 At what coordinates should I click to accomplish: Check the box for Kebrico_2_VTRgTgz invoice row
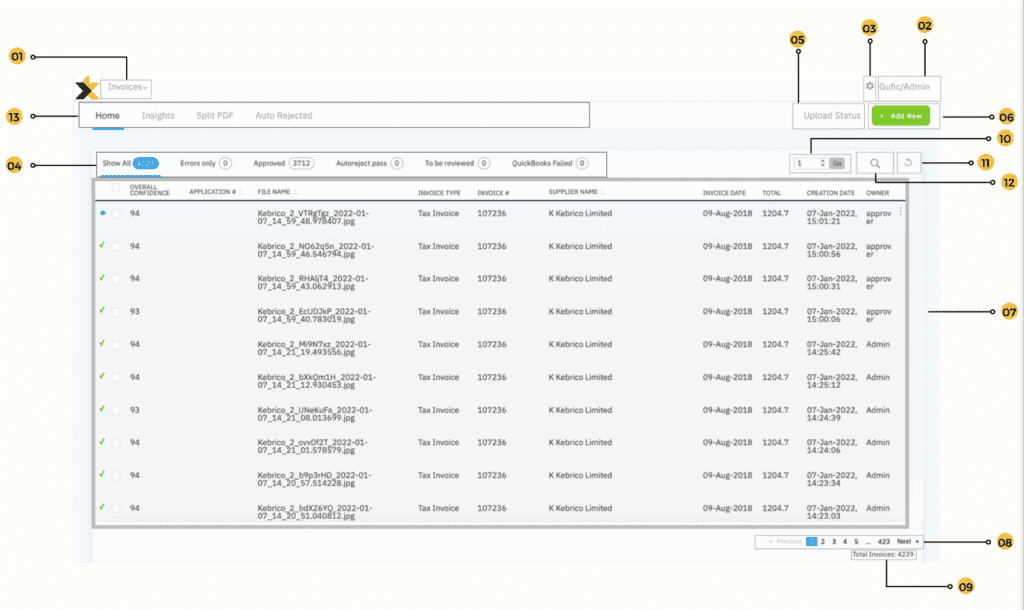pyautogui.click(x=116, y=214)
